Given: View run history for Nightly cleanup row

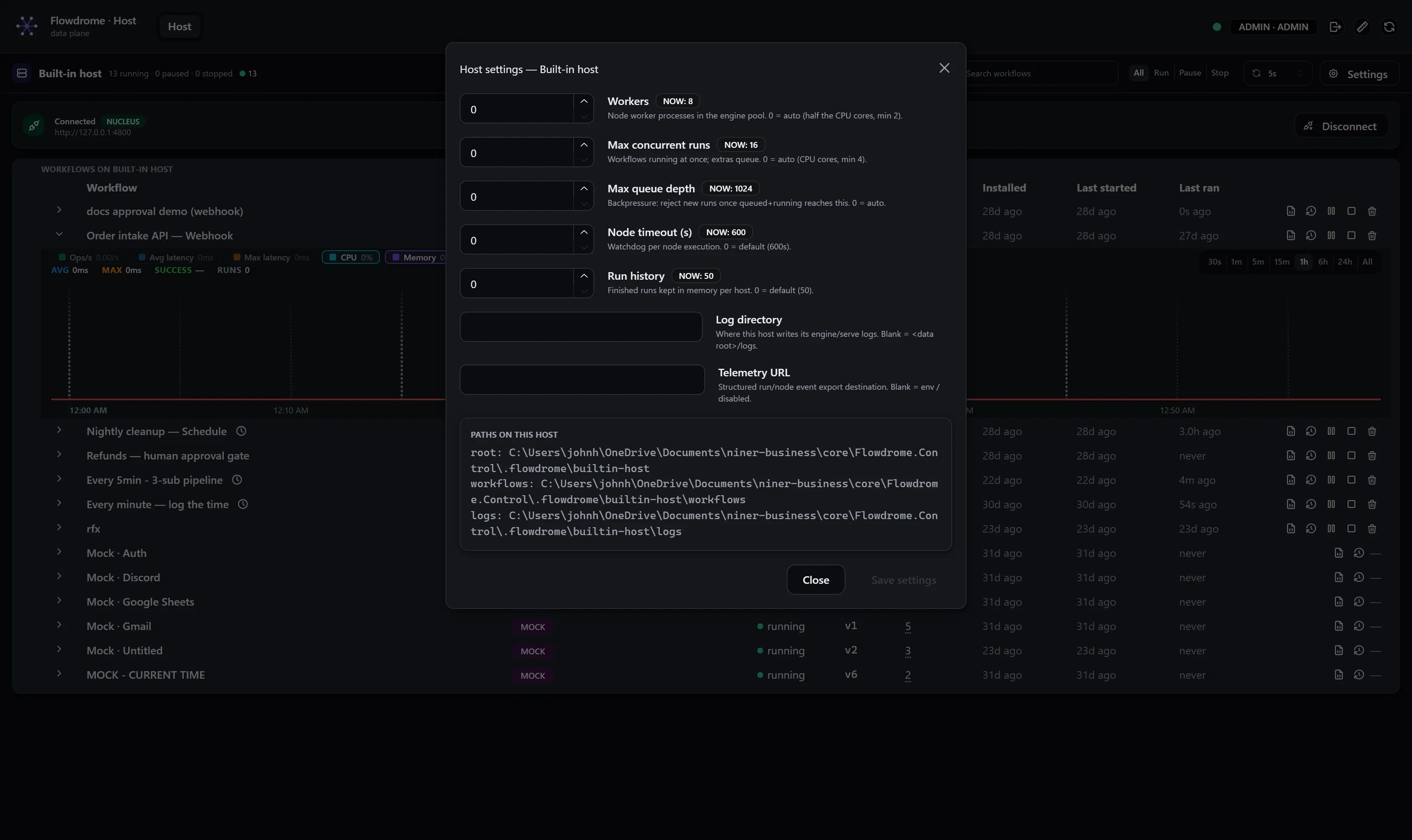Looking at the screenshot, I should click(1311, 431).
